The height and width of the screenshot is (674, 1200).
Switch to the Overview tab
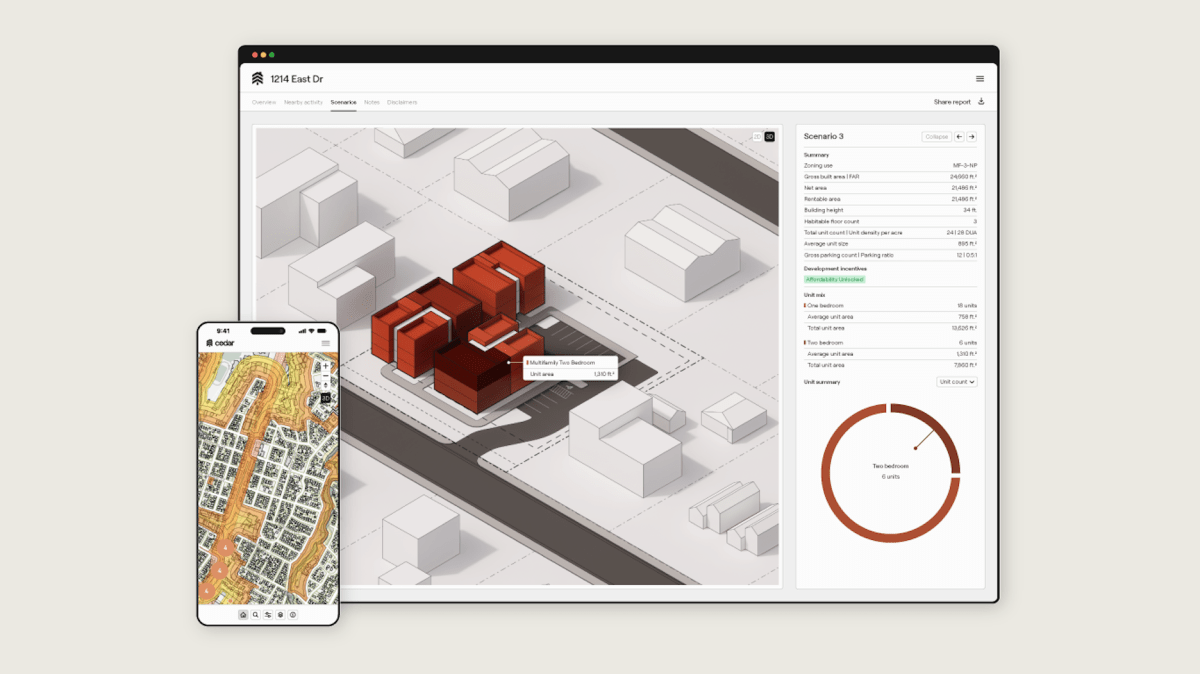pyautogui.click(x=264, y=102)
